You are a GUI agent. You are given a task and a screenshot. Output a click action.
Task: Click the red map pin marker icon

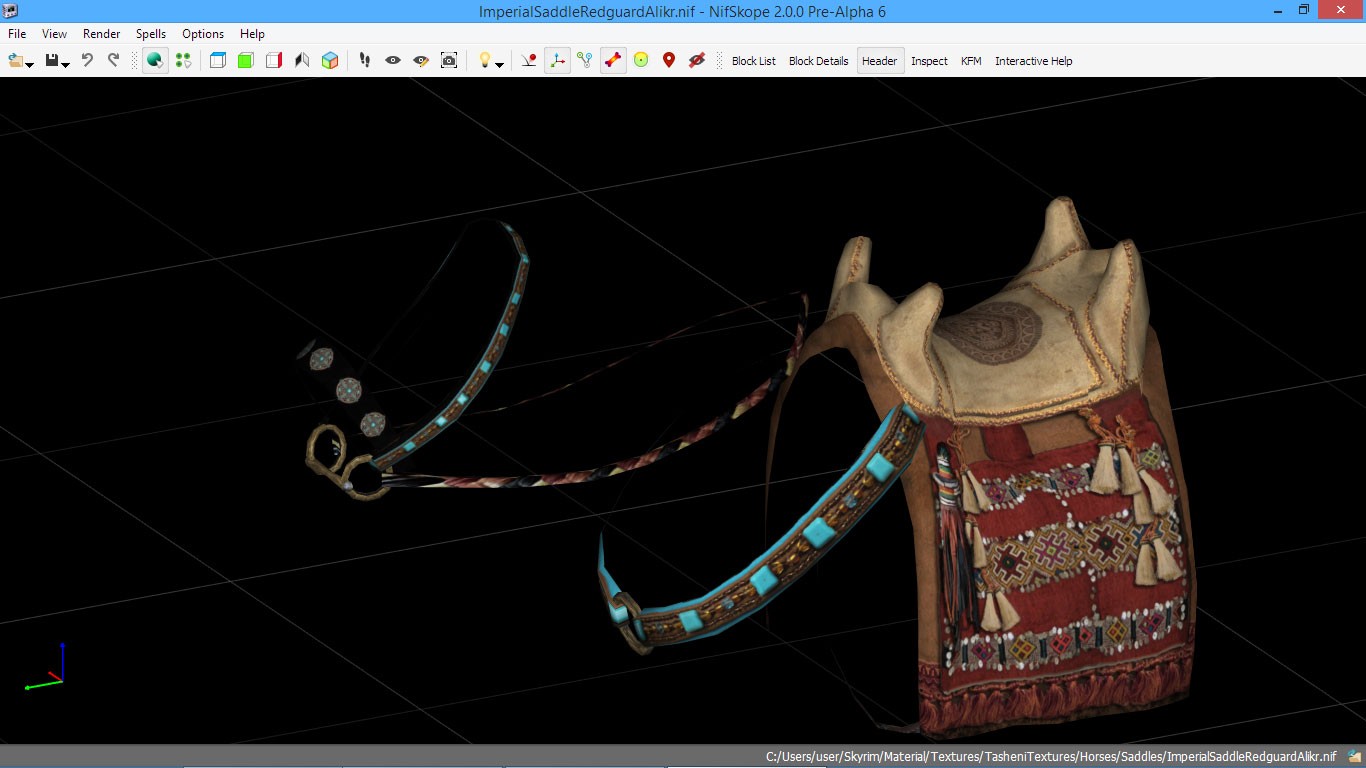pos(669,61)
